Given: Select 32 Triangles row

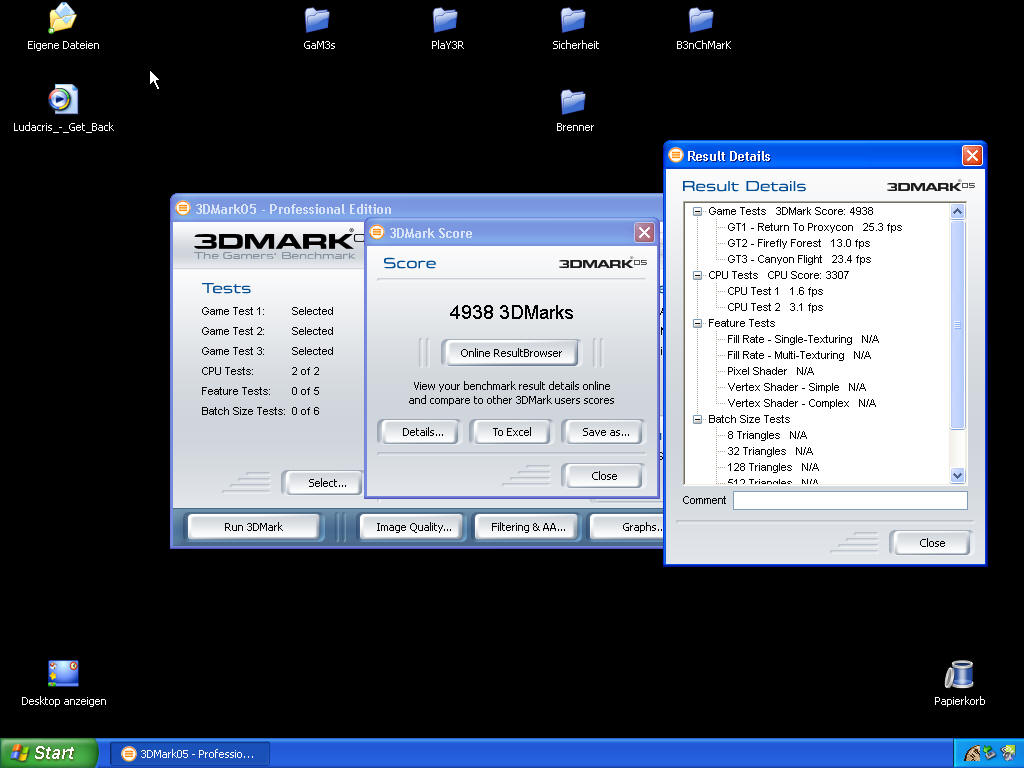Looking at the screenshot, I should (x=770, y=451).
